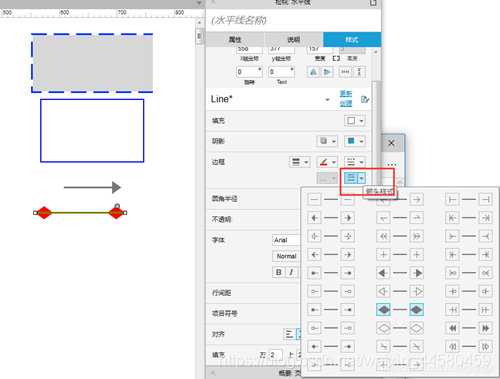Image resolution: width=500 pixels, height=379 pixels.
Task: Toggle the keep aspect ratio lock
Action: tap(336, 58)
